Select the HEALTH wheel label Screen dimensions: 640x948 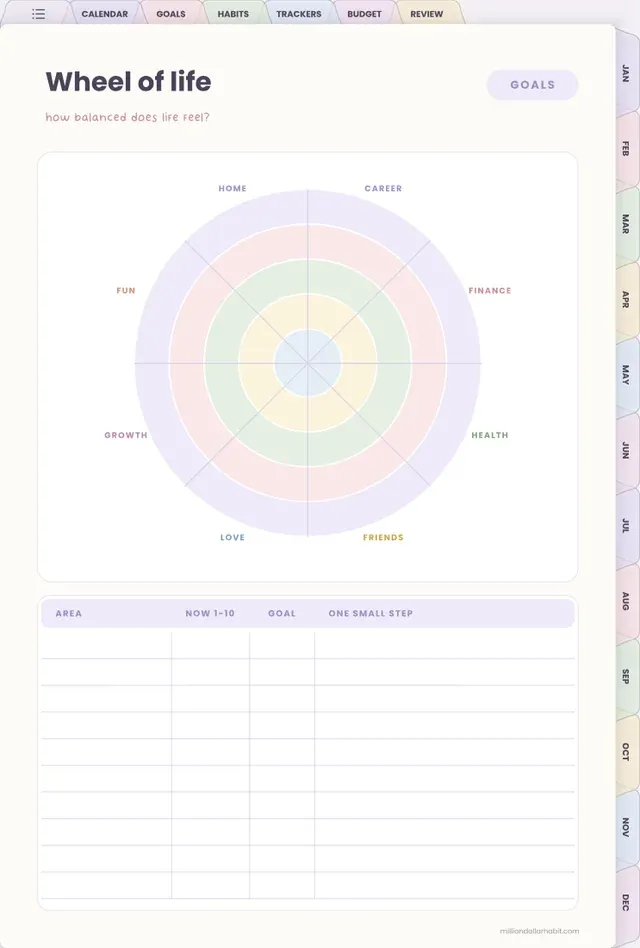pos(490,435)
